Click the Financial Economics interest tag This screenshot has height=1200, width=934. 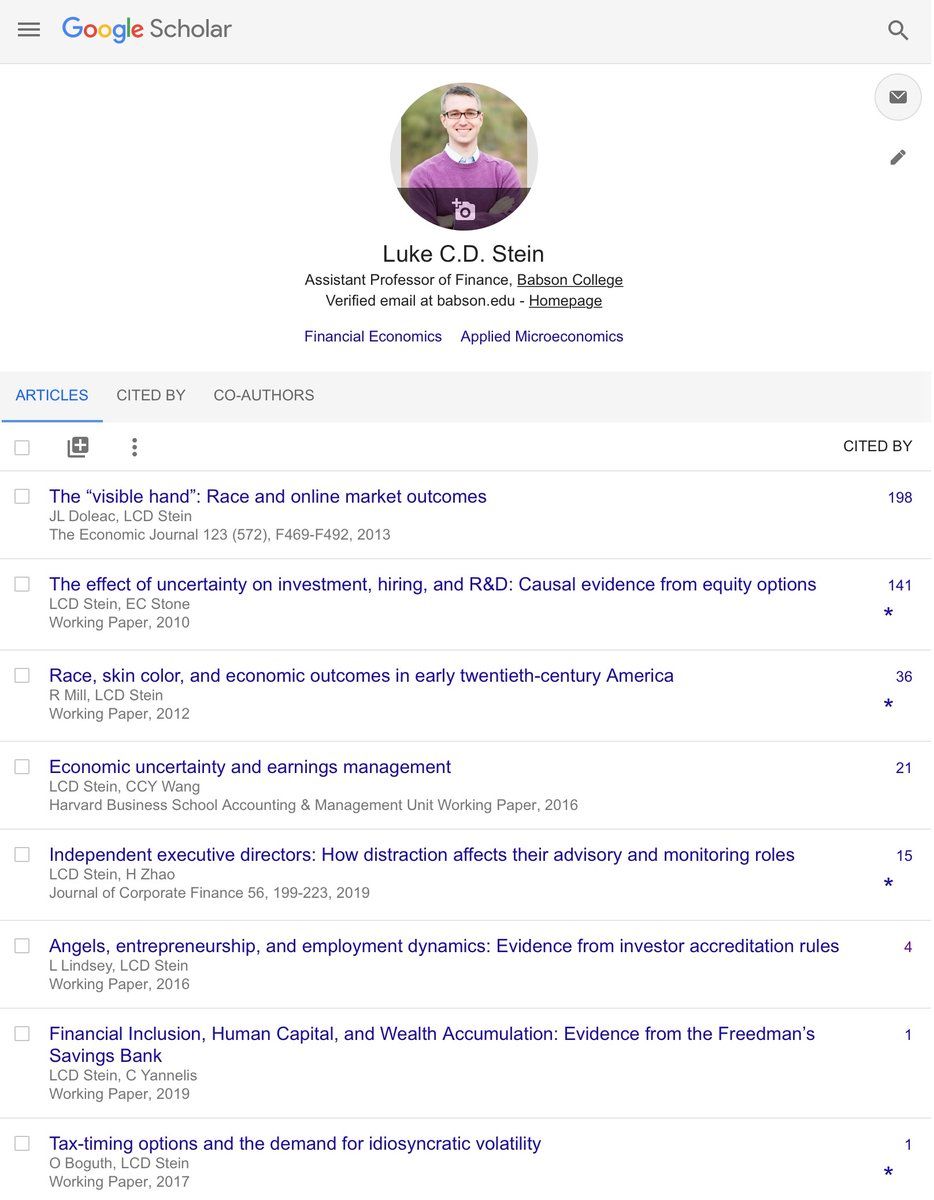tap(373, 336)
